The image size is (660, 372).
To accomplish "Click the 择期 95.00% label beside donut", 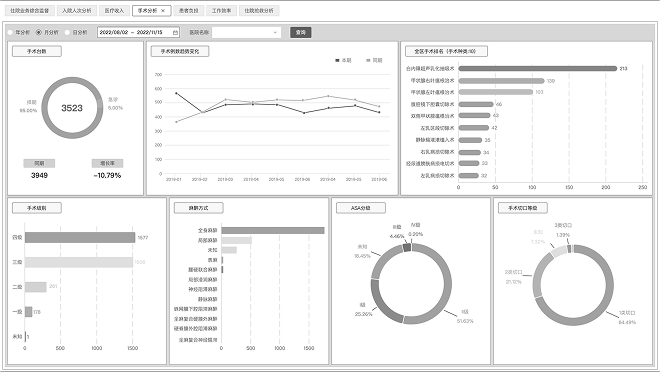I will pyautogui.click(x=29, y=106).
